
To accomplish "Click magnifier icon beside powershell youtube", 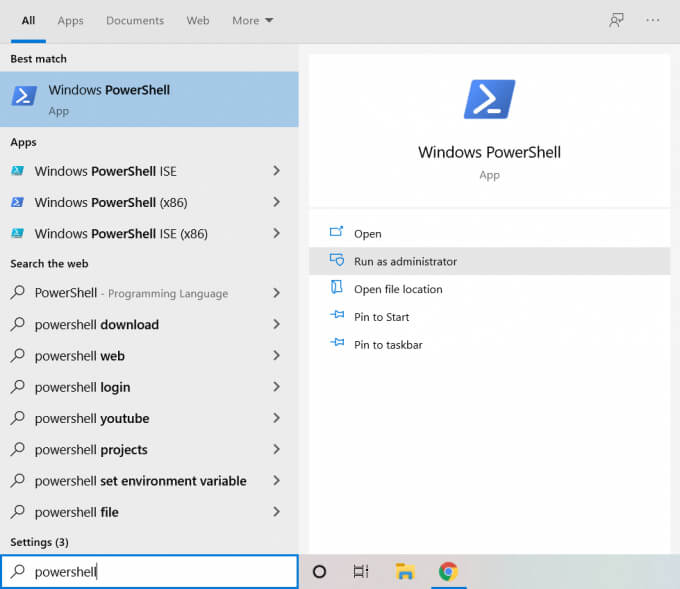I will pos(17,418).
